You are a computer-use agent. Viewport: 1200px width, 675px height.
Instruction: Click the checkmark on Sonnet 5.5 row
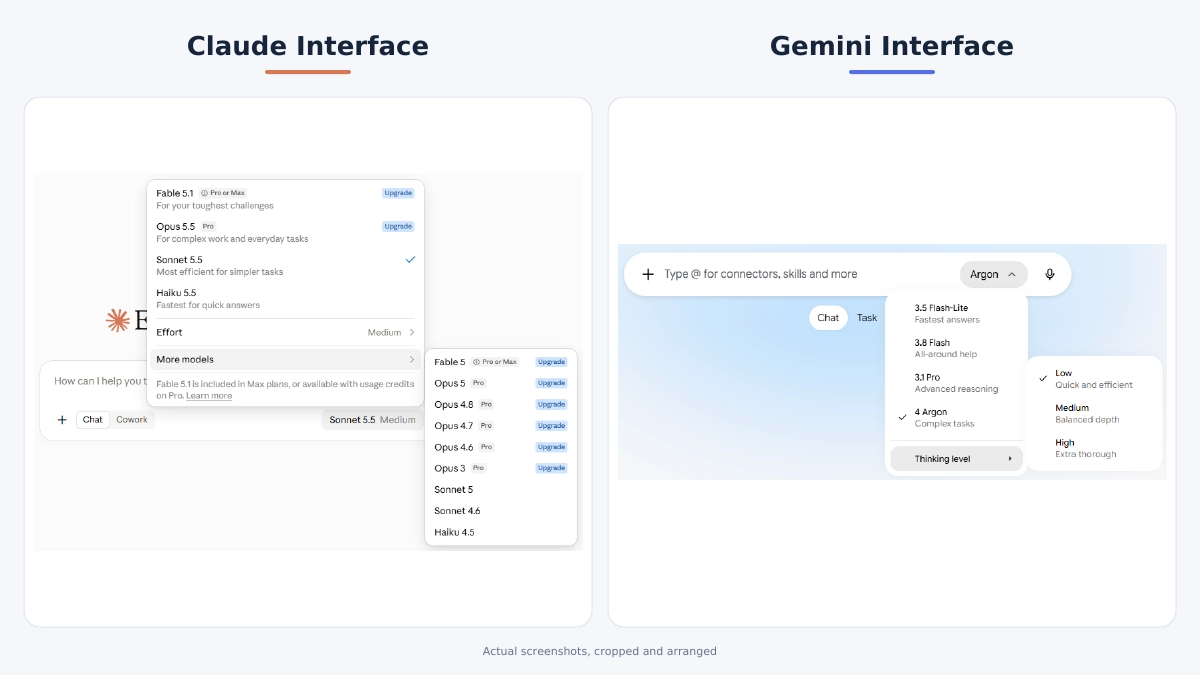pyautogui.click(x=410, y=259)
